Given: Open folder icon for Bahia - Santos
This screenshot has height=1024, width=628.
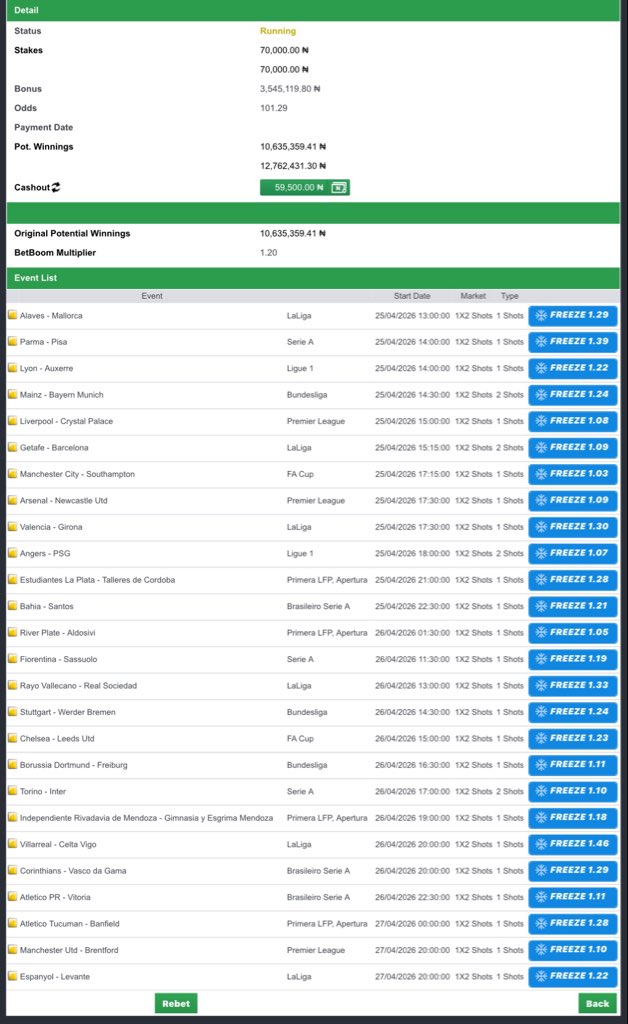Looking at the screenshot, I should click(x=12, y=605).
